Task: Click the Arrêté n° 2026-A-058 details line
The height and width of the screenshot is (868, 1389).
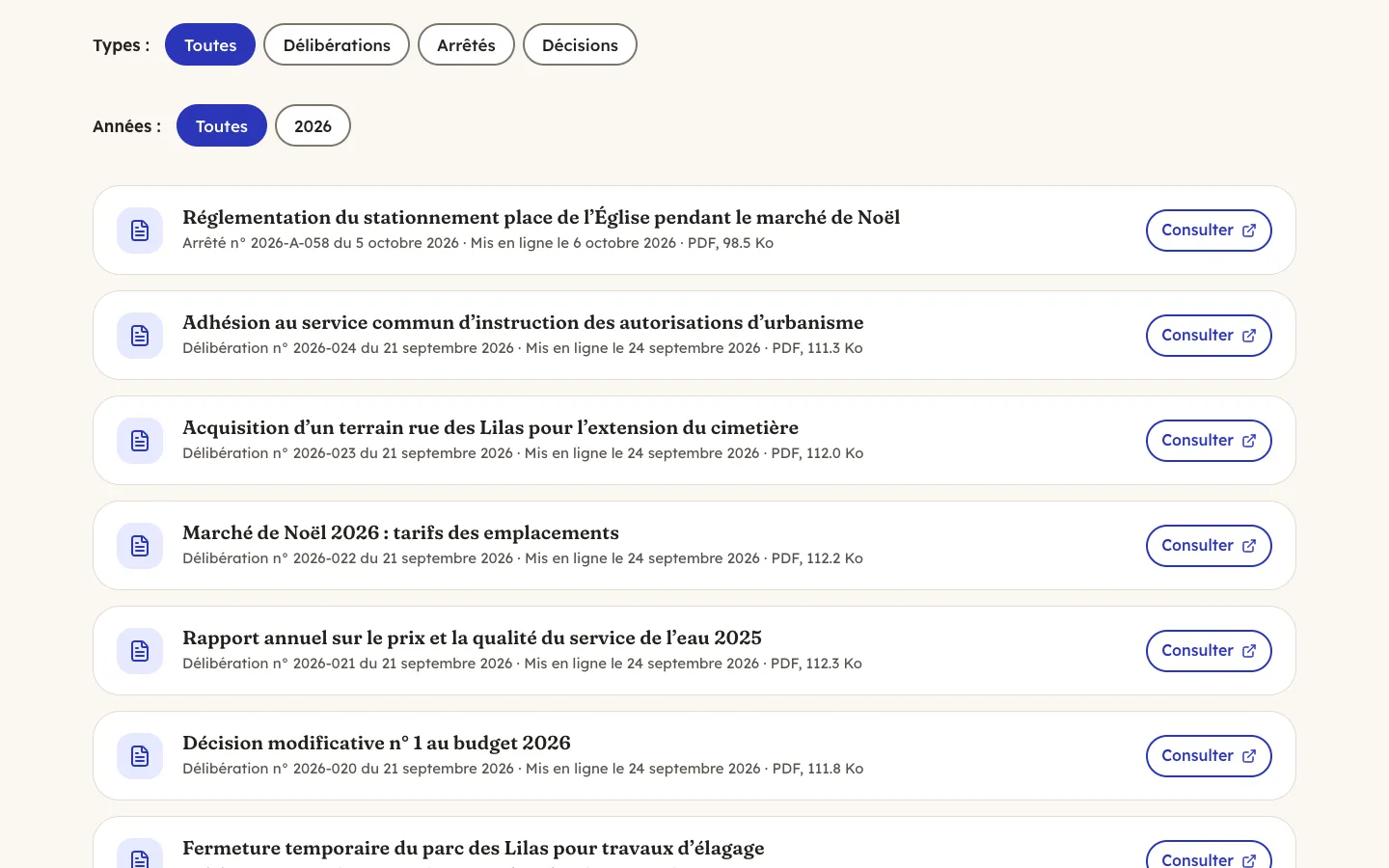Action: click(477, 243)
